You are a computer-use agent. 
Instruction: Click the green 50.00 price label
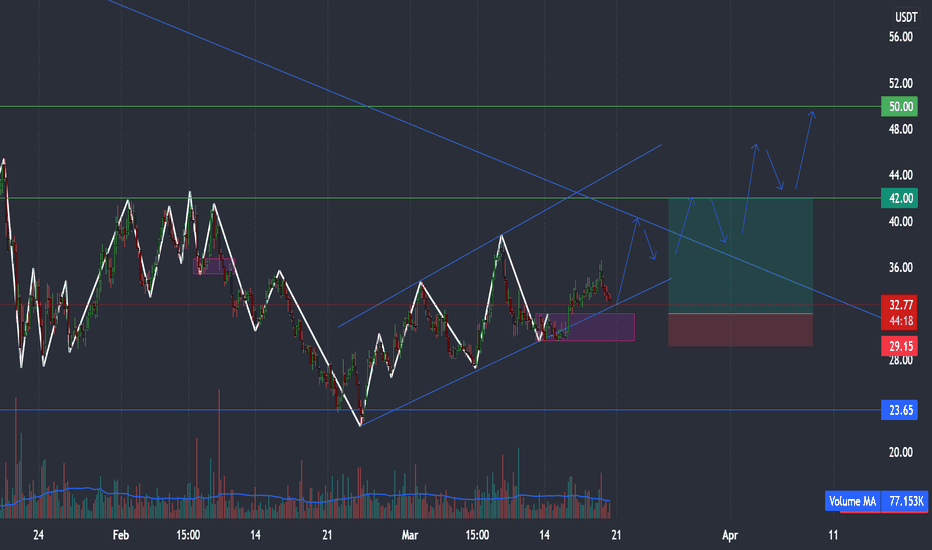pyautogui.click(x=899, y=106)
